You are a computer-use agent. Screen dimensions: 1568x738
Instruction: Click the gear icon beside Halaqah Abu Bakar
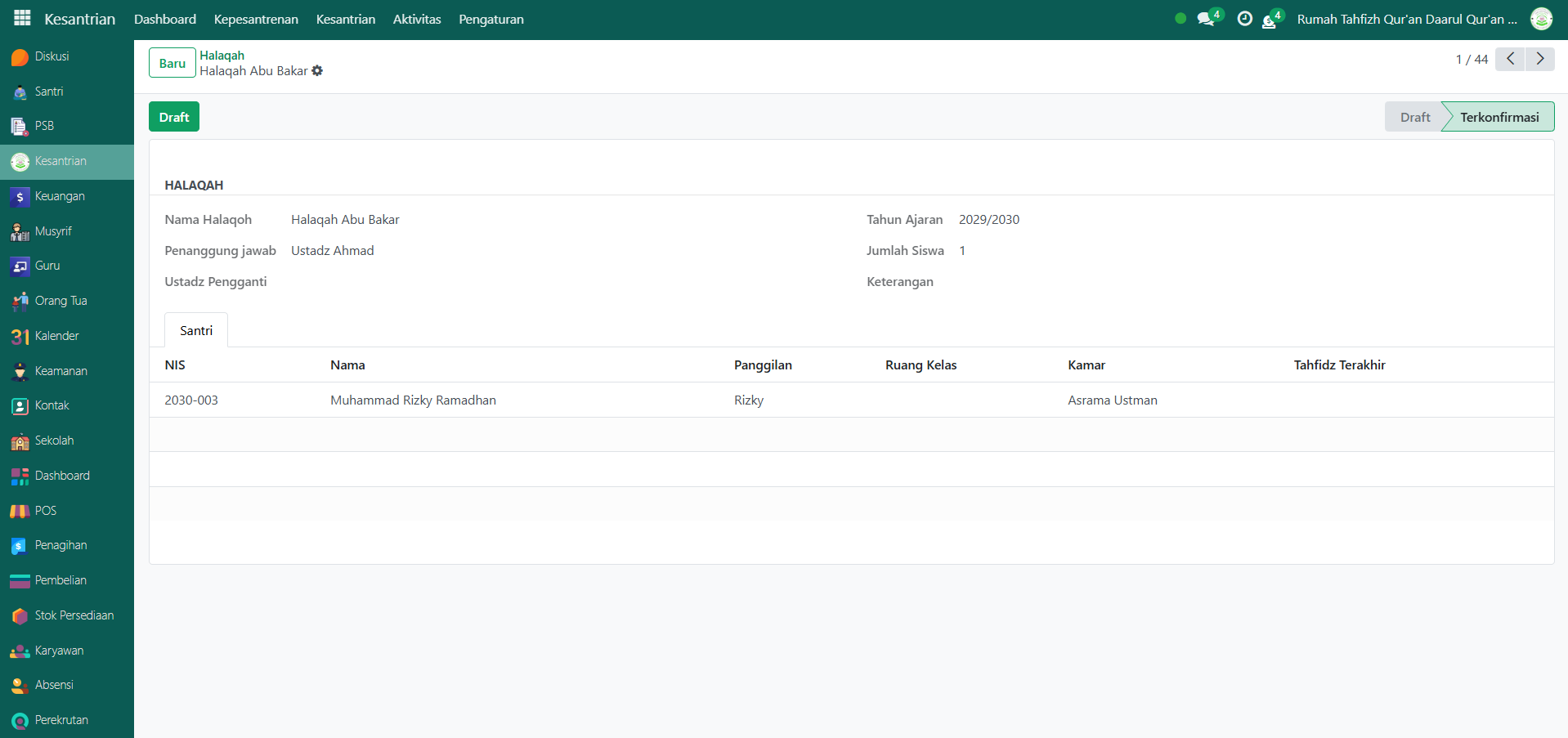pos(317,71)
